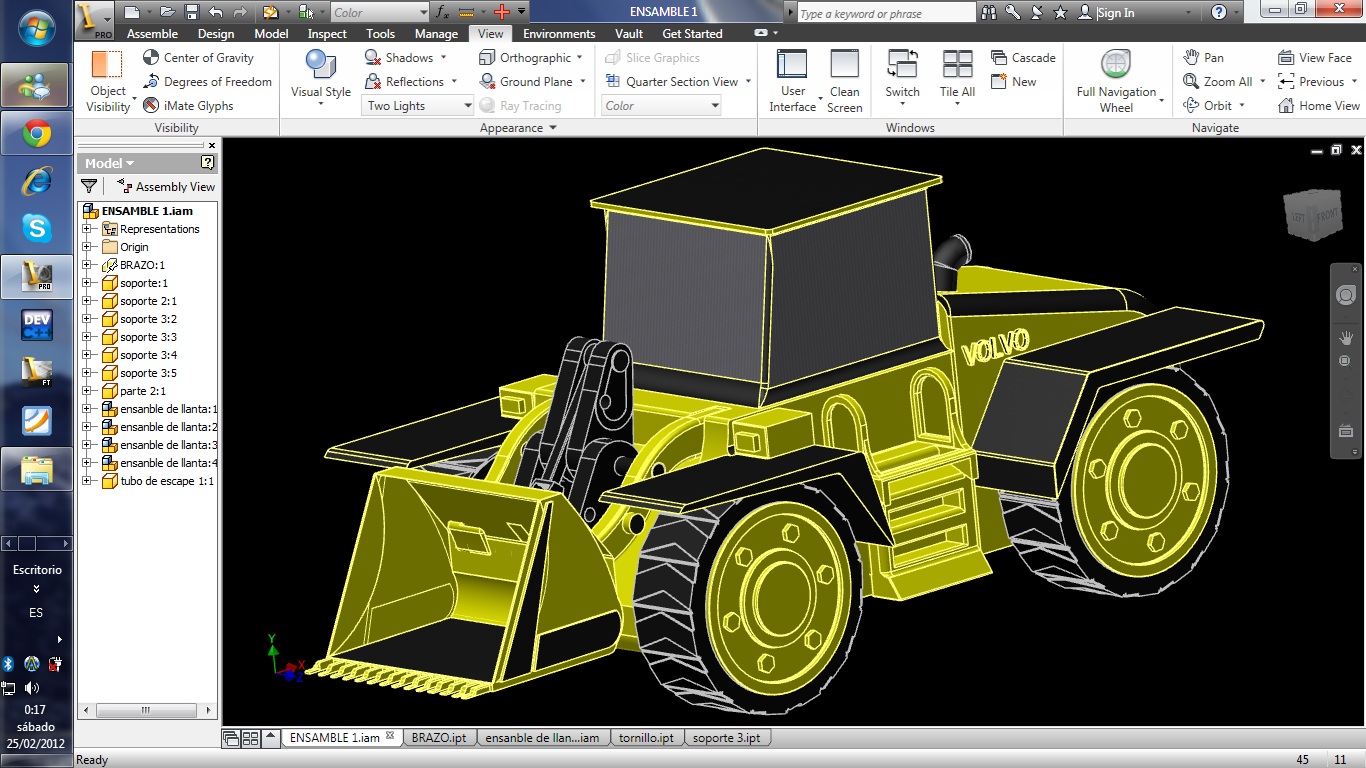
Task: Click the Home View icon
Action: coord(1318,105)
